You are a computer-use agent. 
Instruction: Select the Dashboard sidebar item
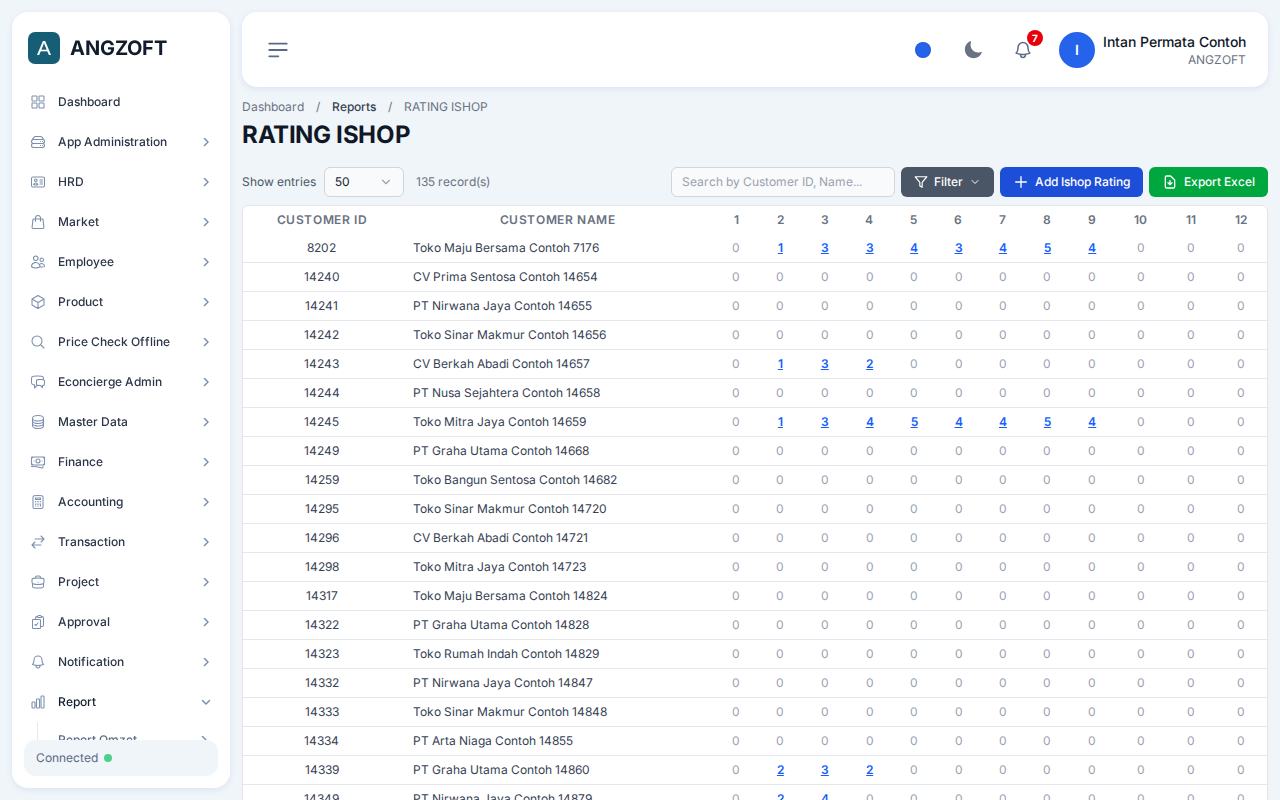coord(121,102)
